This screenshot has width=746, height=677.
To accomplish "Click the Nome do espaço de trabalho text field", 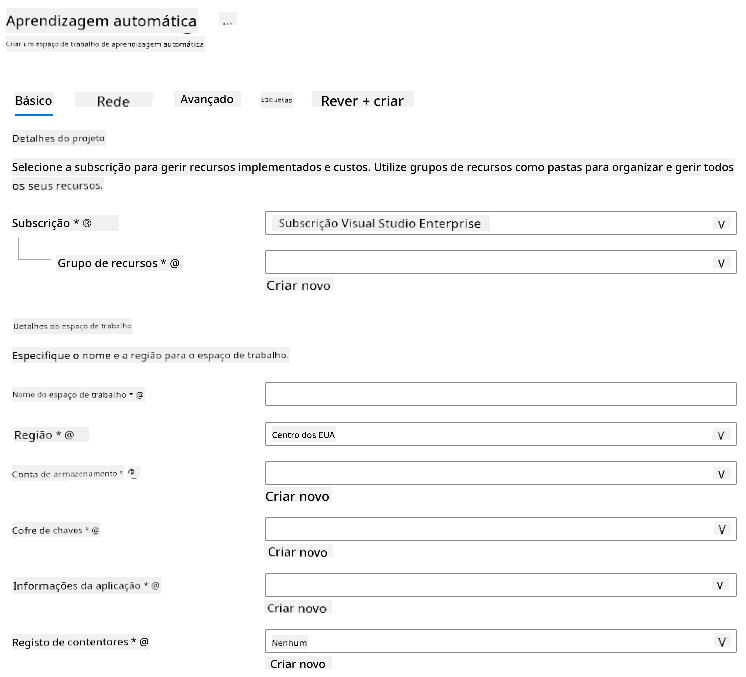I will [x=501, y=394].
